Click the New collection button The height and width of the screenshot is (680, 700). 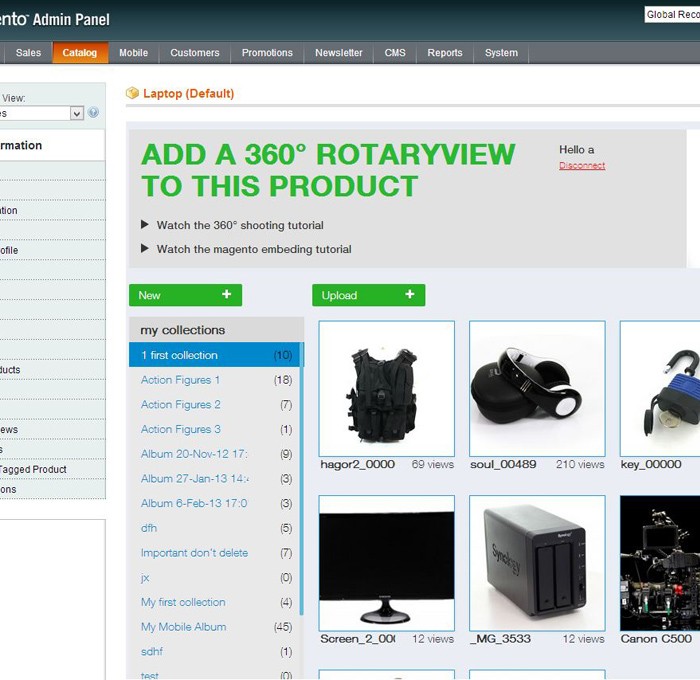185,295
